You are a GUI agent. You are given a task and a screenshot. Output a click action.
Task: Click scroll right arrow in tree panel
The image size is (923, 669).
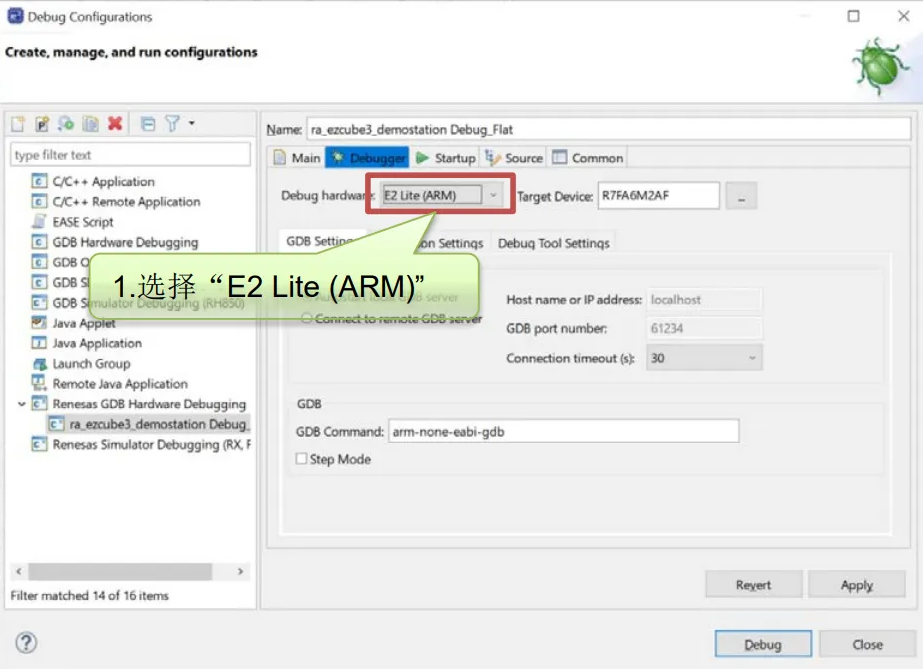pyautogui.click(x=240, y=571)
